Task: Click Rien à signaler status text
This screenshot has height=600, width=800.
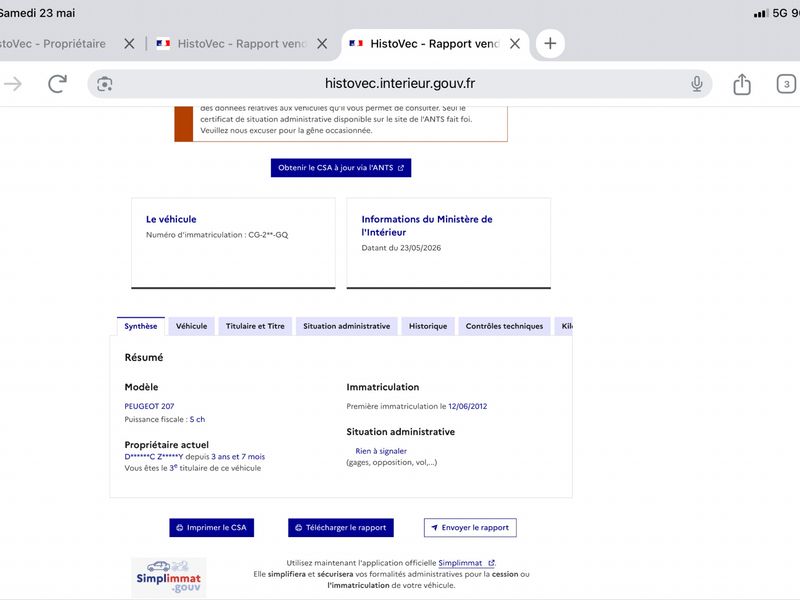Action: [381, 451]
